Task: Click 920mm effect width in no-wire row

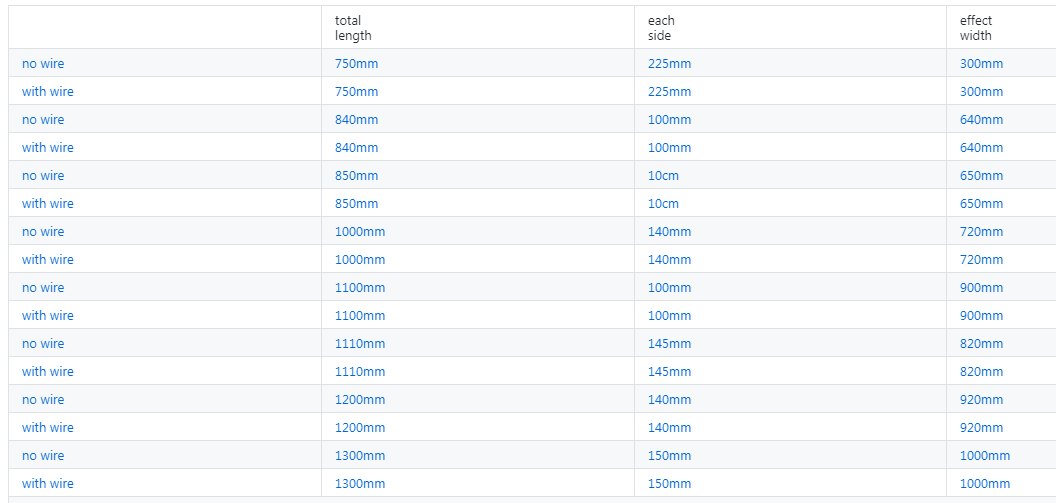Action: (x=981, y=400)
